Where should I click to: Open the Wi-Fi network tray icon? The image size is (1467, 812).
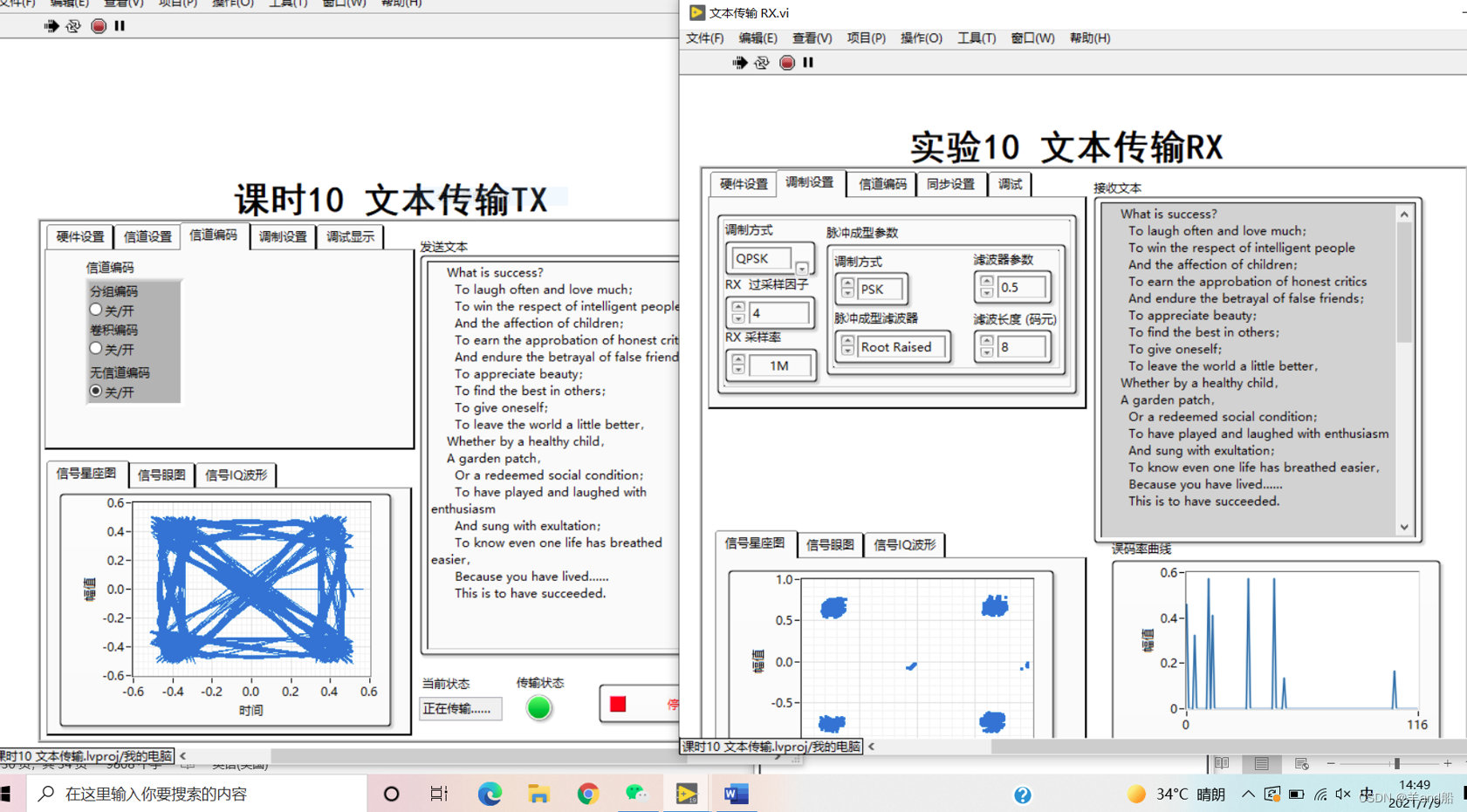[1320, 794]
